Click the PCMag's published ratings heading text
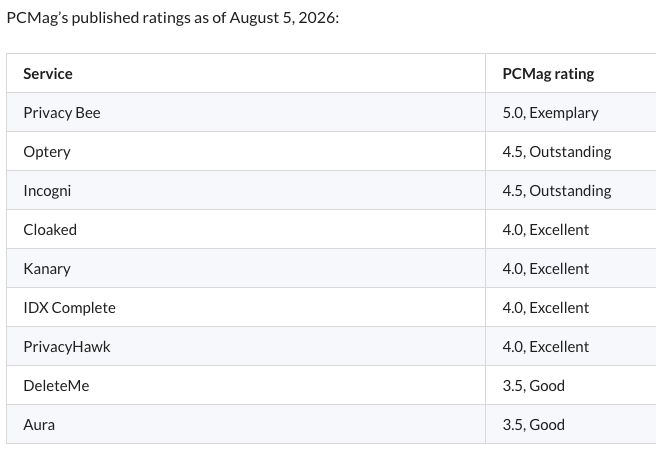Screen dimensions: 656x453 coord(173,18)
